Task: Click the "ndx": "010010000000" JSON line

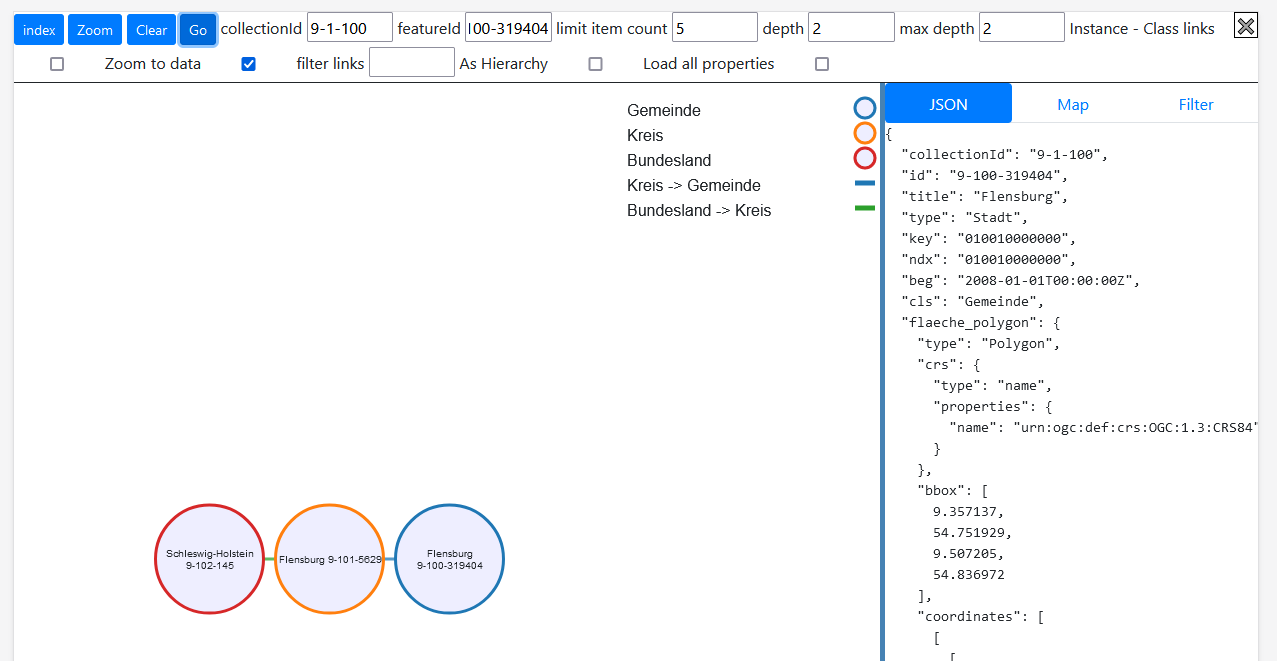Action: pos(989,259)
